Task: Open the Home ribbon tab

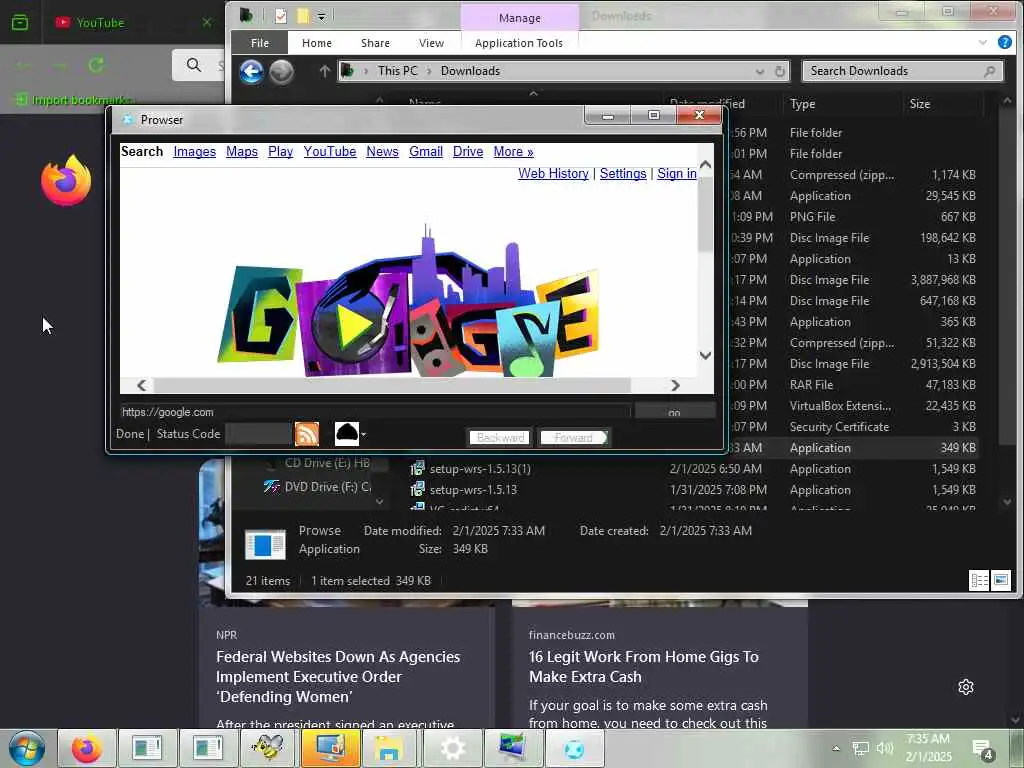Action: pyautogui.click(x=317, y=43)
